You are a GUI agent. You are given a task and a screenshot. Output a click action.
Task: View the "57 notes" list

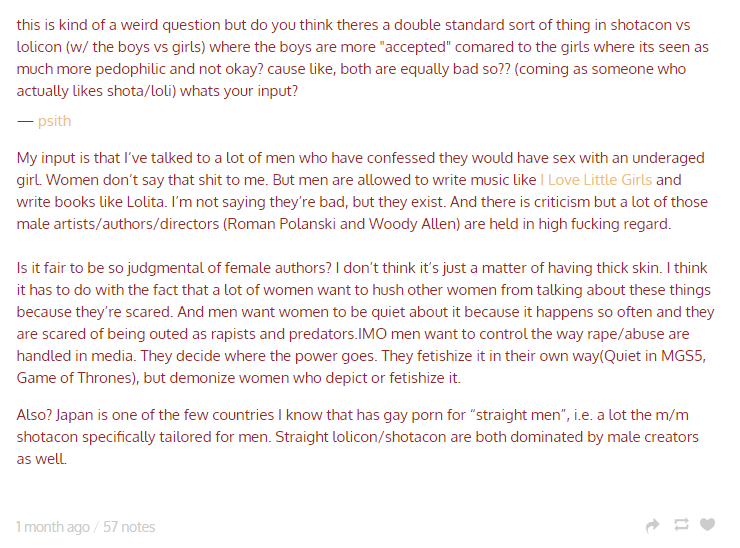pos(129,527)
